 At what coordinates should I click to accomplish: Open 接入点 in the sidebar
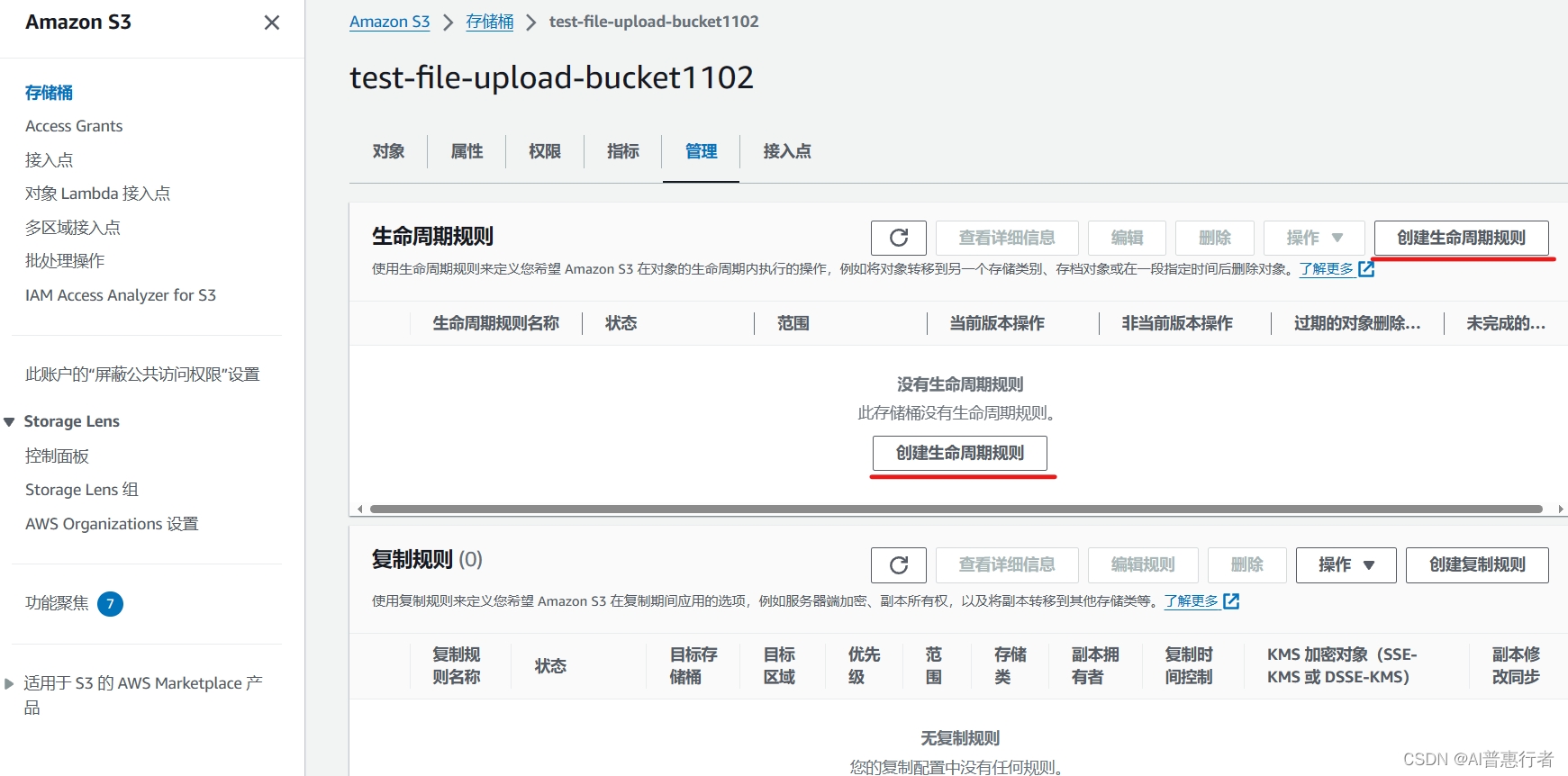(x=49, y=160)
